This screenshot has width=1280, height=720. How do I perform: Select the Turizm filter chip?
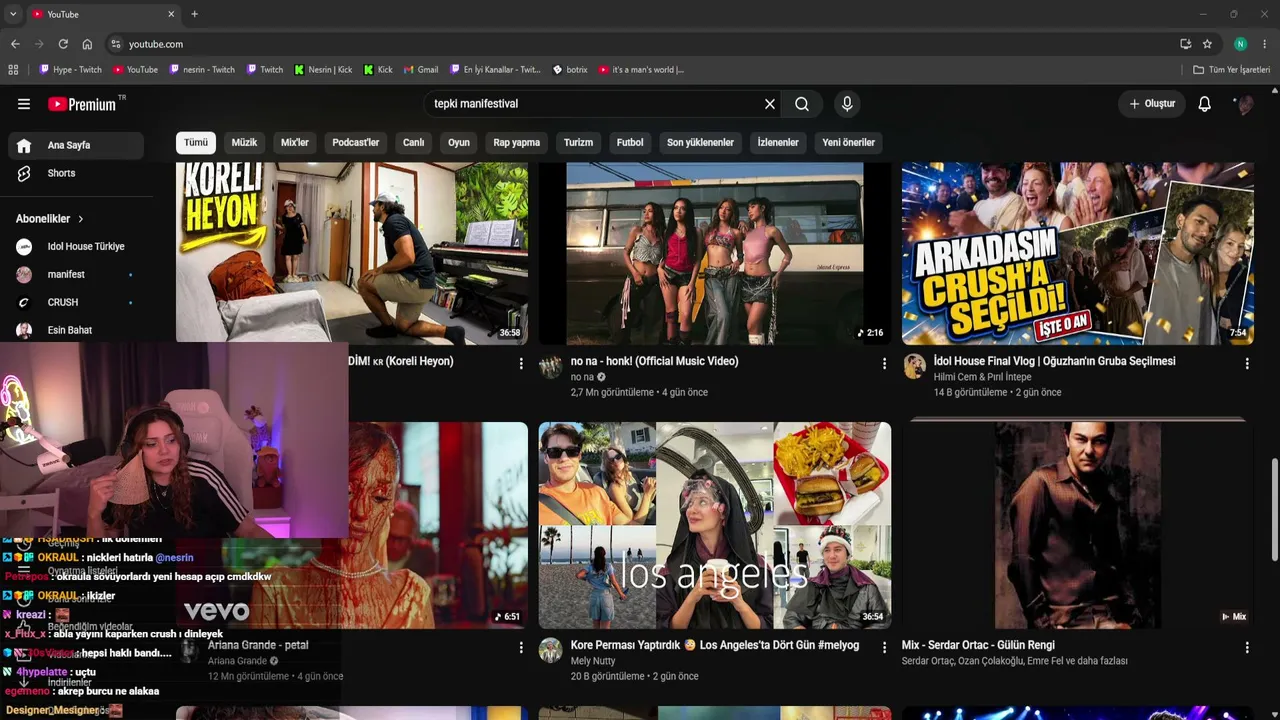click(x=578, y=142)
